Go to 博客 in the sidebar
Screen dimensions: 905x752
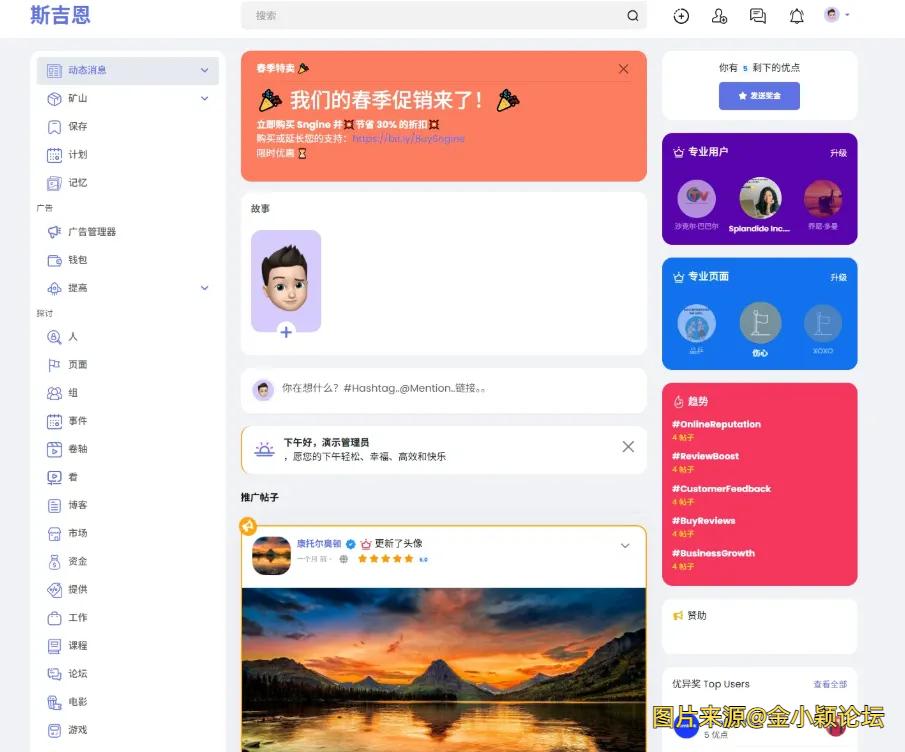77,505
